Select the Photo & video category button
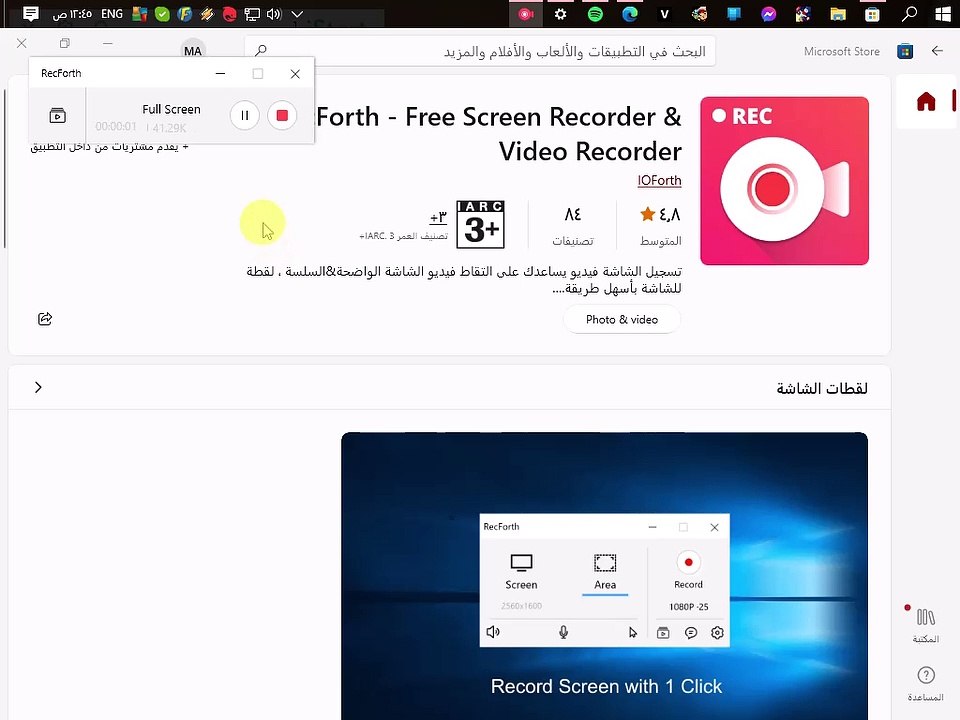The width and height of the screenshot is (960, 720). tap(621, 320)
